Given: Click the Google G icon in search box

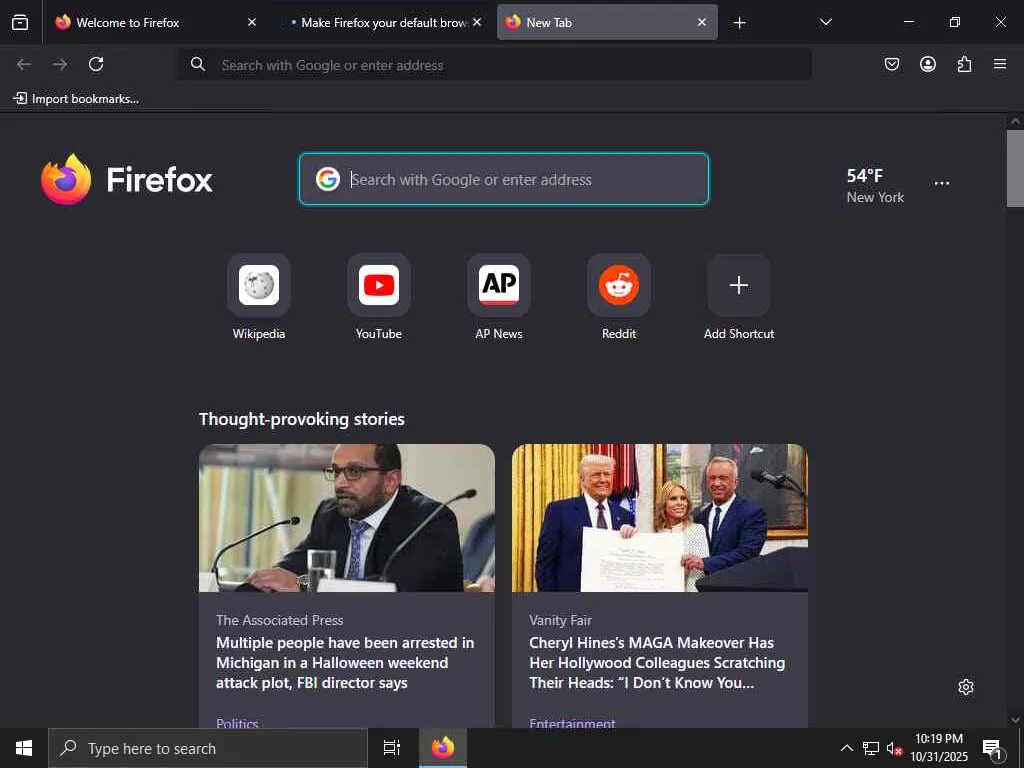Looking at the screenshot, I should [328, 179].
